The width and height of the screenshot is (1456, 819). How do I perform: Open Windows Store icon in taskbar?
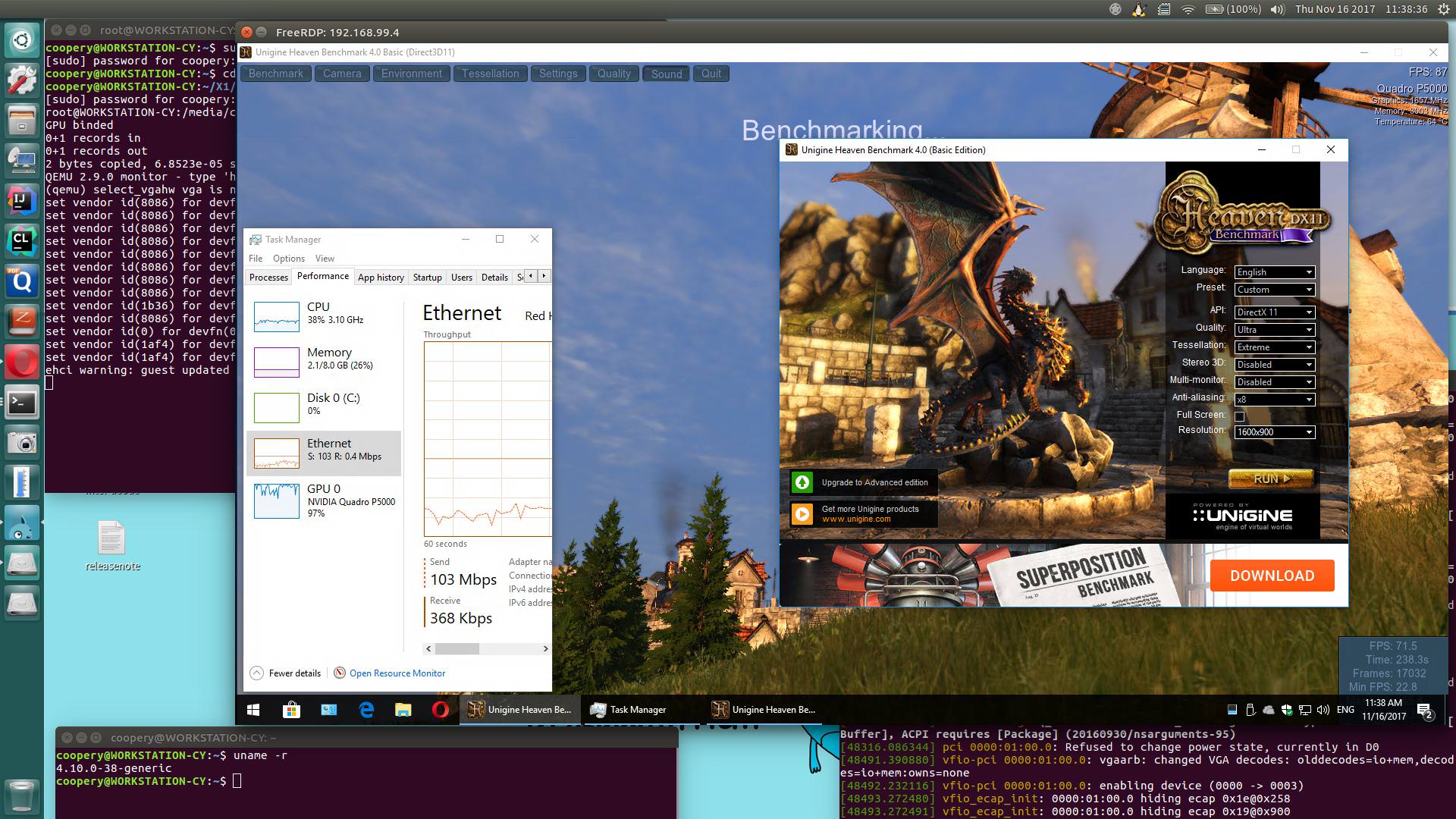291,710
